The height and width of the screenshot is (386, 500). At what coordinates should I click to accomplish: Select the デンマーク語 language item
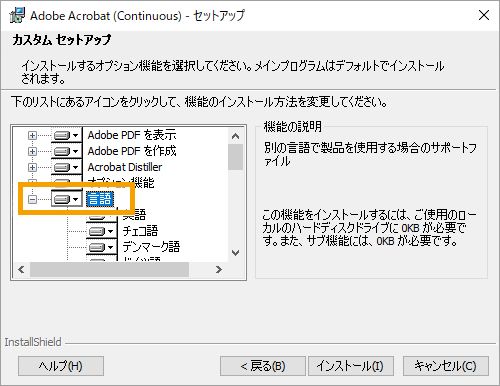point(151,247)
